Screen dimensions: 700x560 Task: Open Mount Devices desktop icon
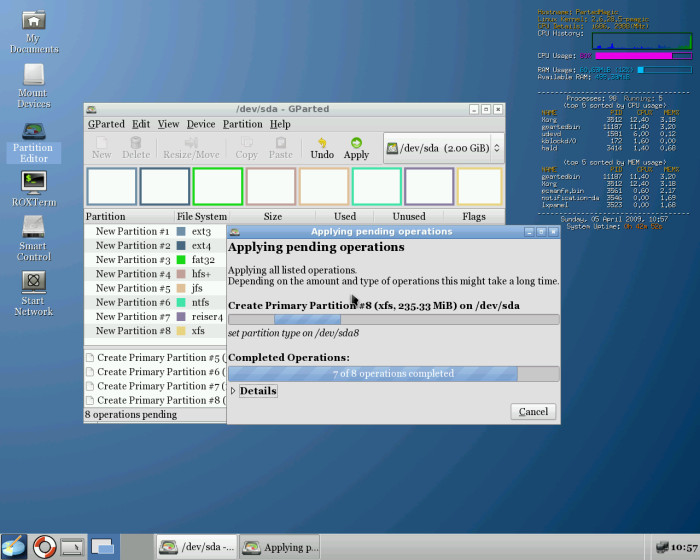pos(34,86)
